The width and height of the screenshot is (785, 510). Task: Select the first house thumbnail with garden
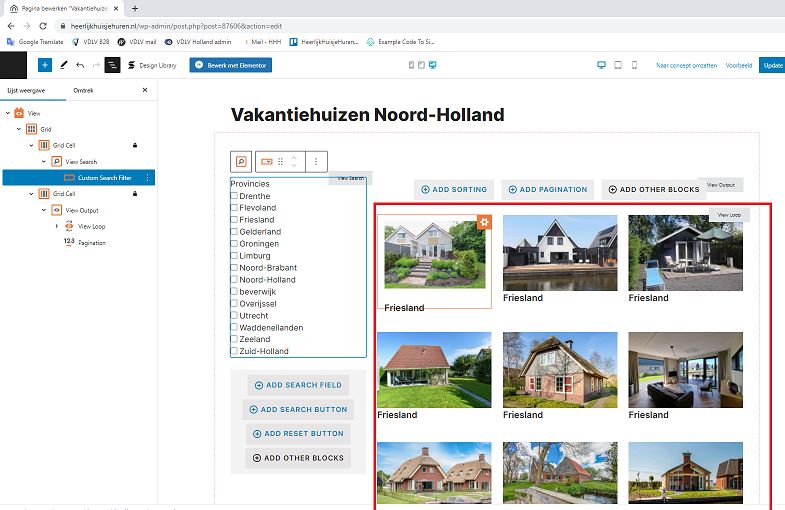pyautogui.click(x=435, y=254)
